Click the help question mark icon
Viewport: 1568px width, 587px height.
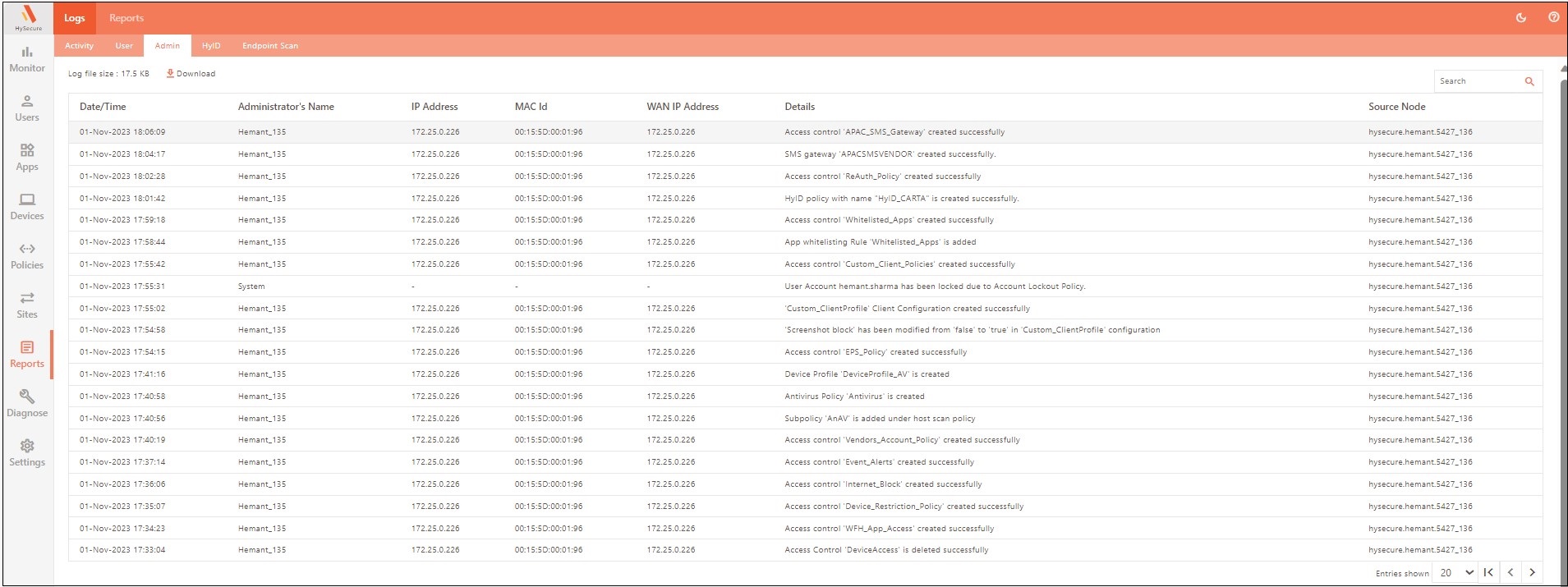[x=1553, y=17]
